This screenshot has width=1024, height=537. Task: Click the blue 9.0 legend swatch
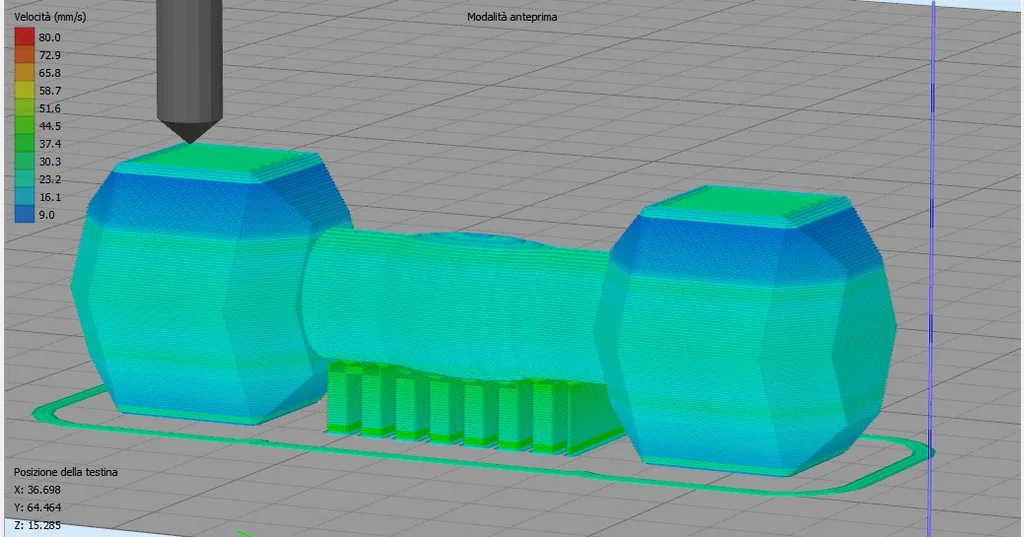24,214
